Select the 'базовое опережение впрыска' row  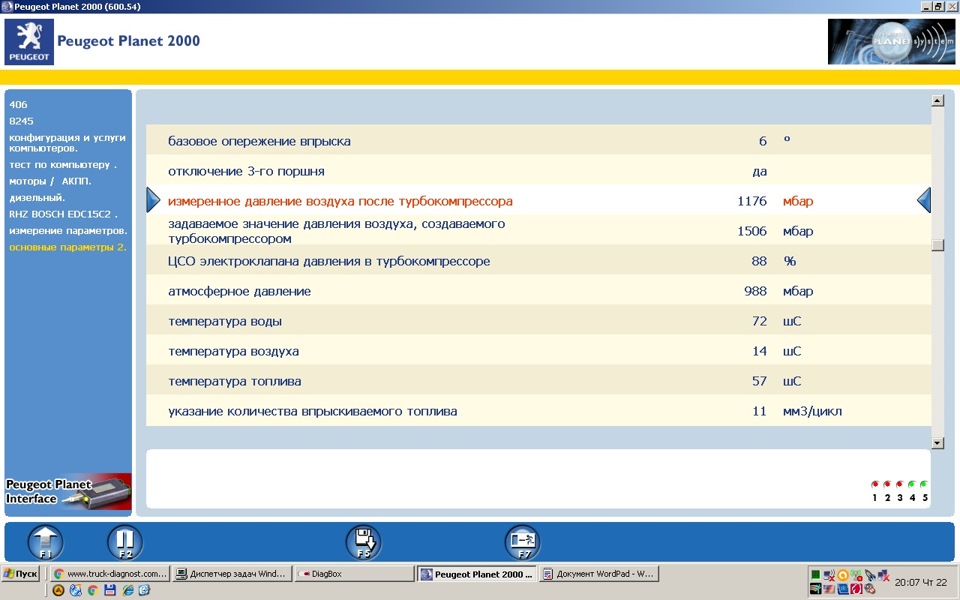(539, 141)
